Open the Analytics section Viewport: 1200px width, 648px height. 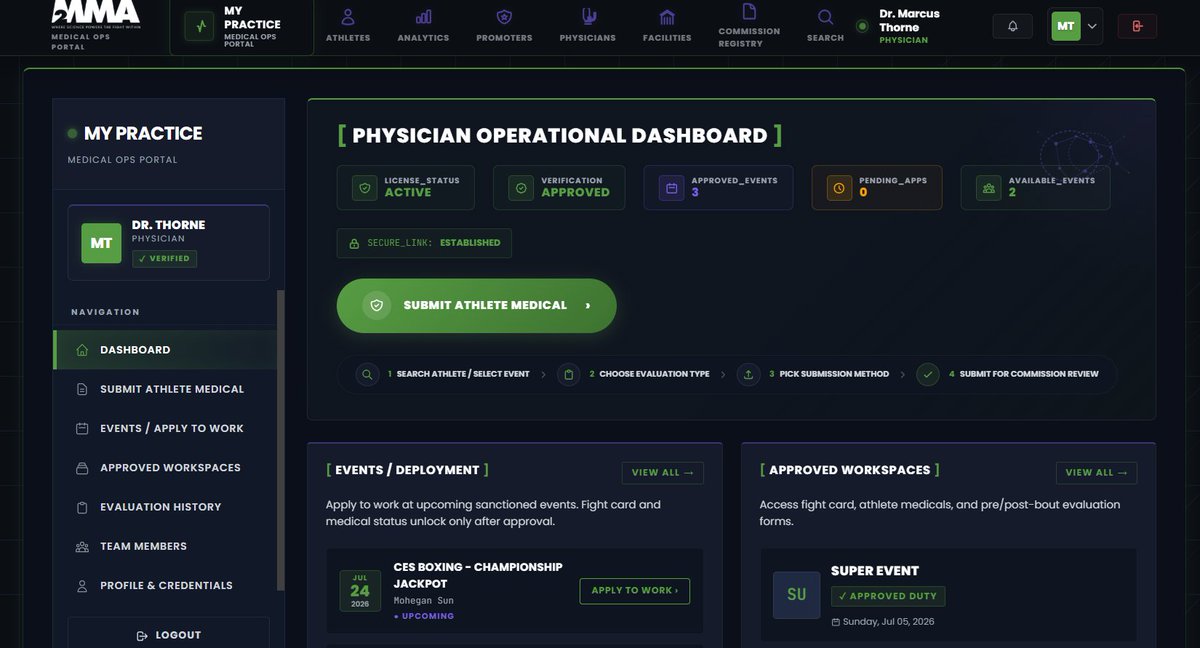(x=423, y=26)
